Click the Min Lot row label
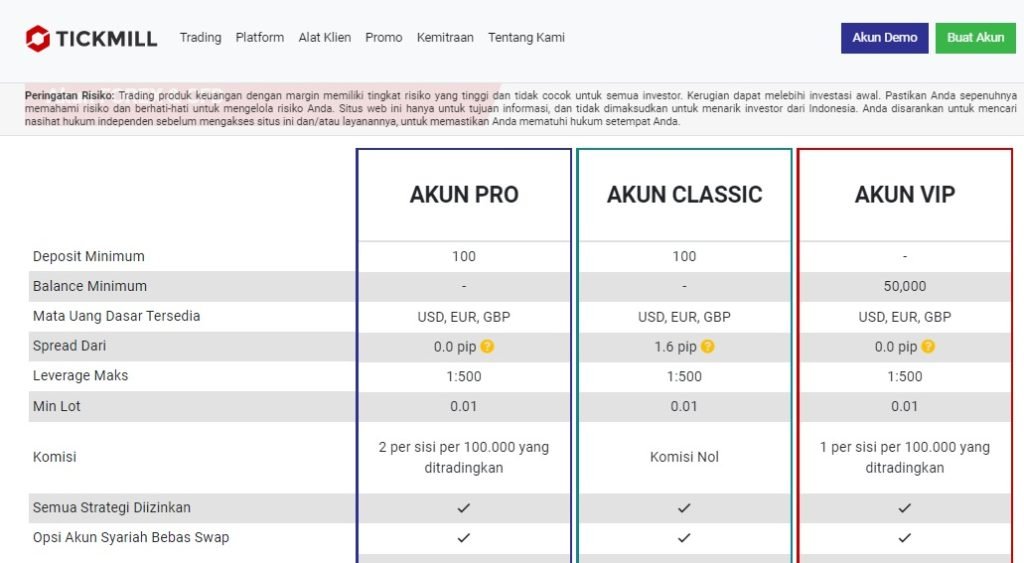This screenshot has width=1024, height=563. coord(57,406)
